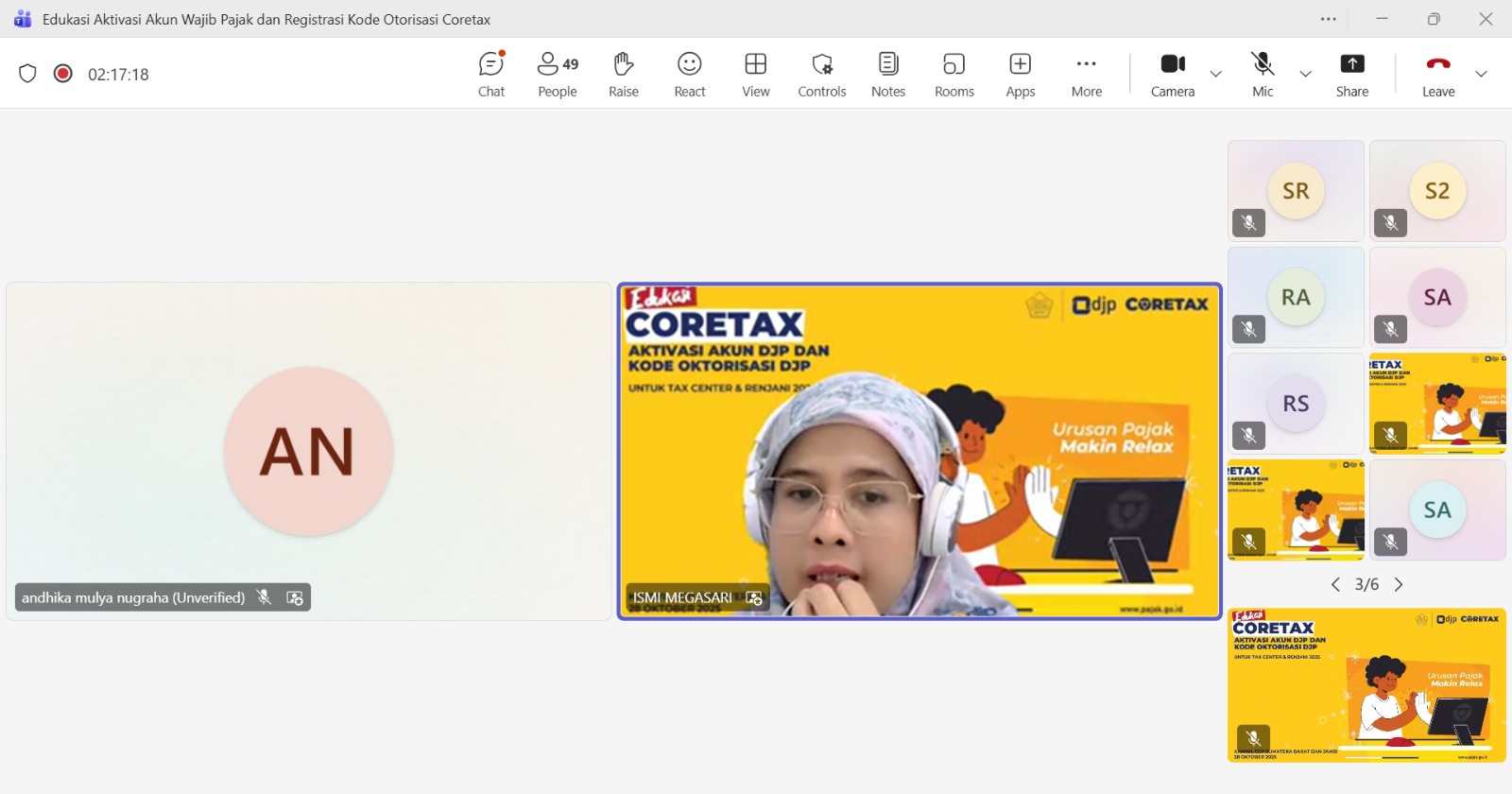
Task: Open the Apps panel
Action: [1021, 74]
